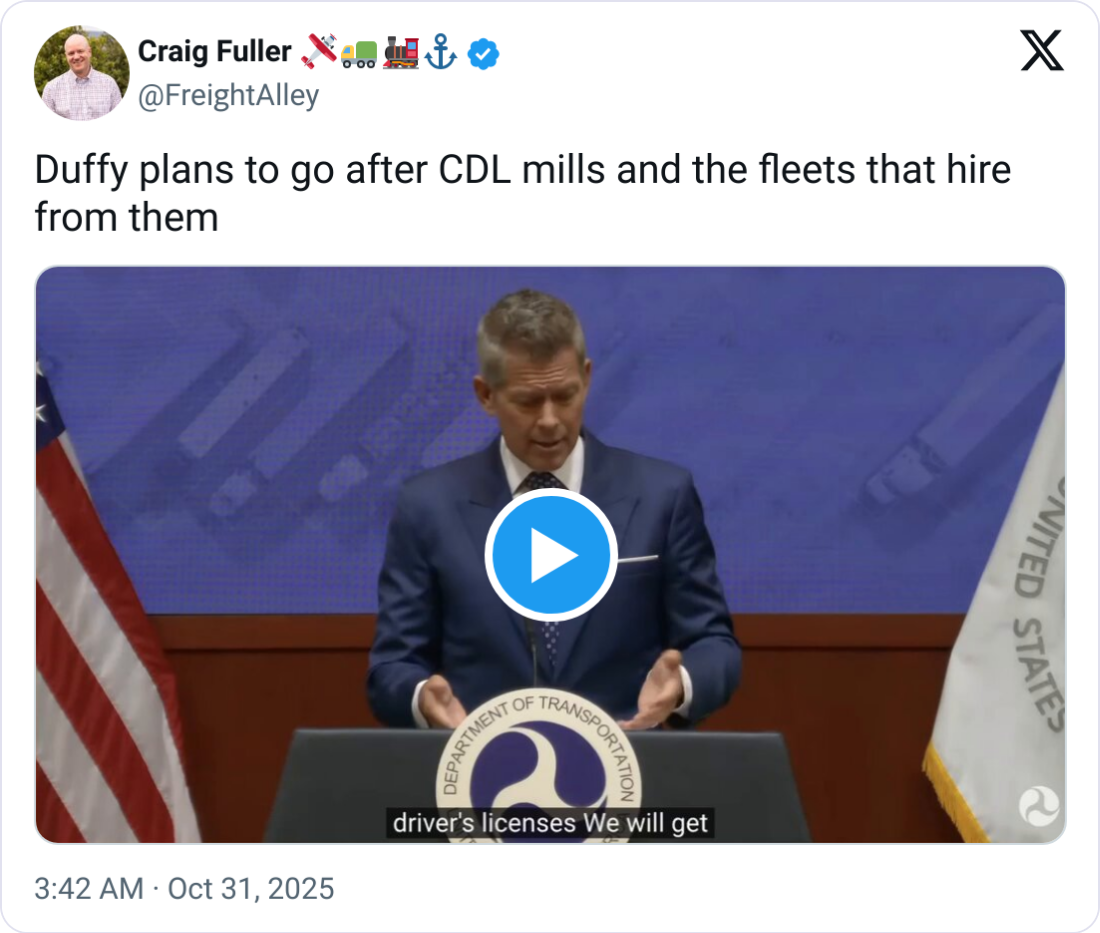Viewport: 1100px width, 933px height.
Task: Click the locomotive emoji beside the name
Action: (x=400, y=52)
